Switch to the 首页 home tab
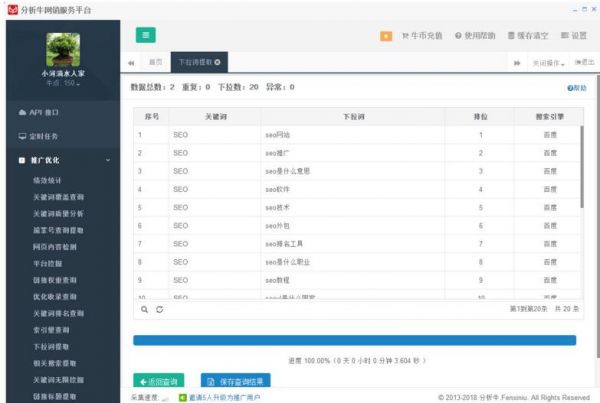Image resolution: width=600 pixels, height=403 pixels. click(x=154, y=62)
